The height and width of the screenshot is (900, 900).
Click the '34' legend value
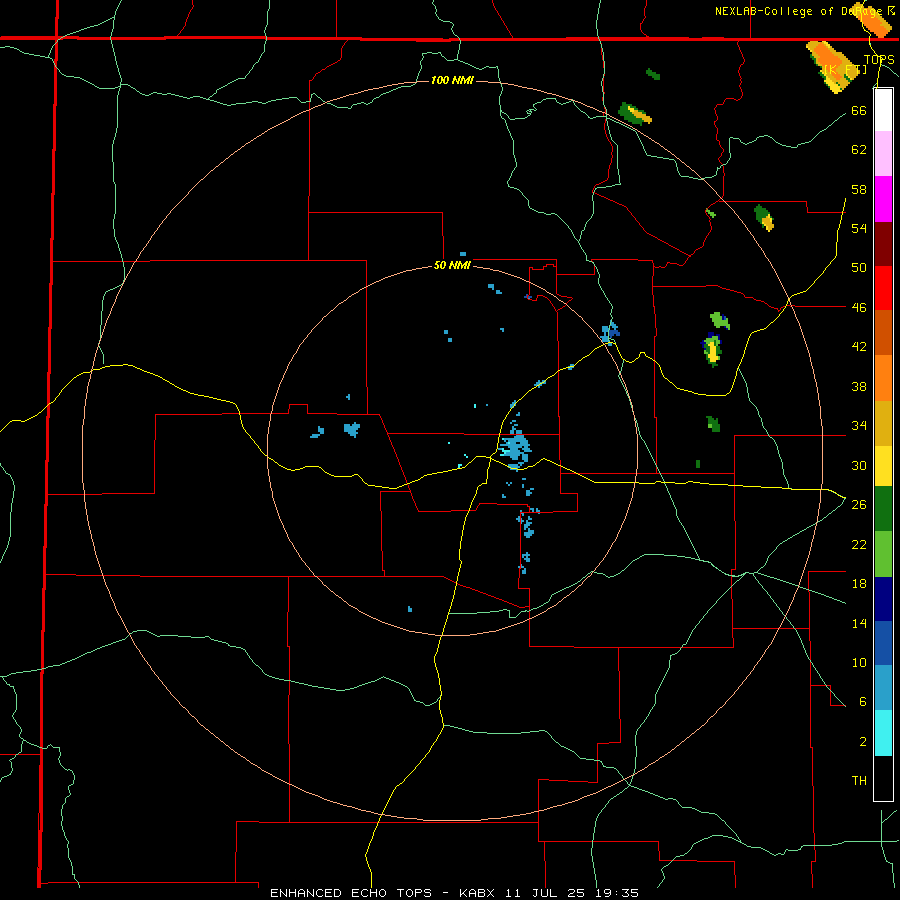tap(859, 426)
